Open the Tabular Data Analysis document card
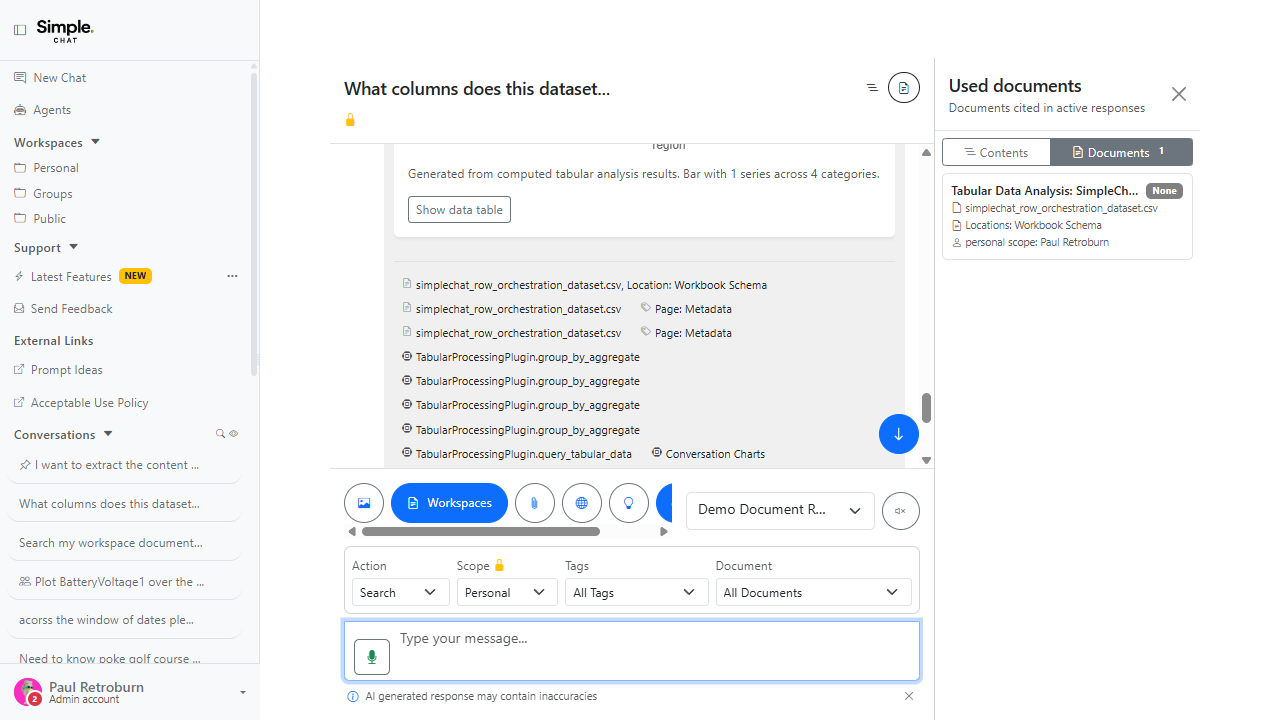Screen dimensions: 1280x720 (x=1067, y=216)
